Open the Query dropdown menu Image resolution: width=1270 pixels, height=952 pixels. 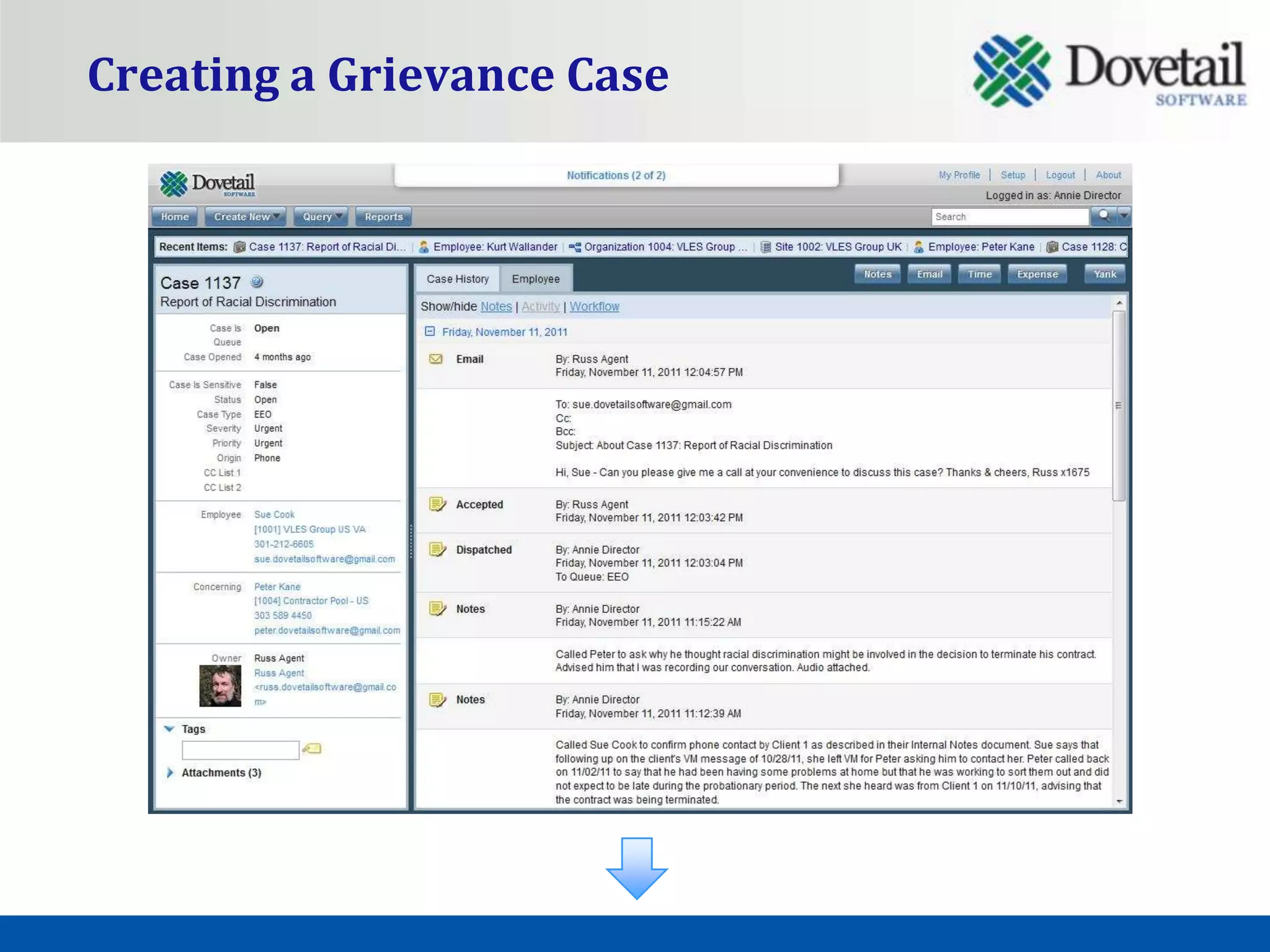tap(321, 216)
